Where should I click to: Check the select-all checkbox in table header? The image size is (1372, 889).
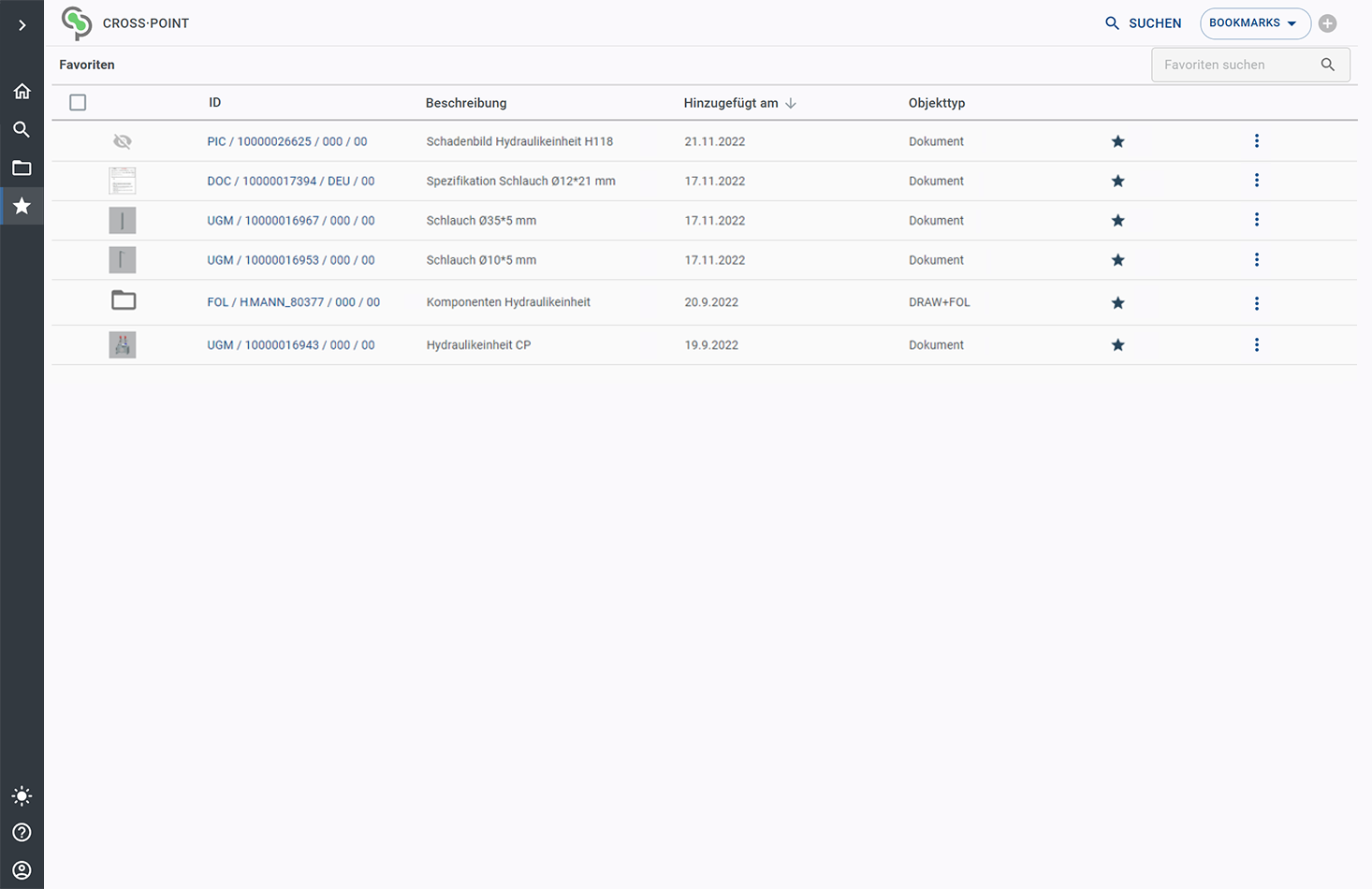[78, 103]
